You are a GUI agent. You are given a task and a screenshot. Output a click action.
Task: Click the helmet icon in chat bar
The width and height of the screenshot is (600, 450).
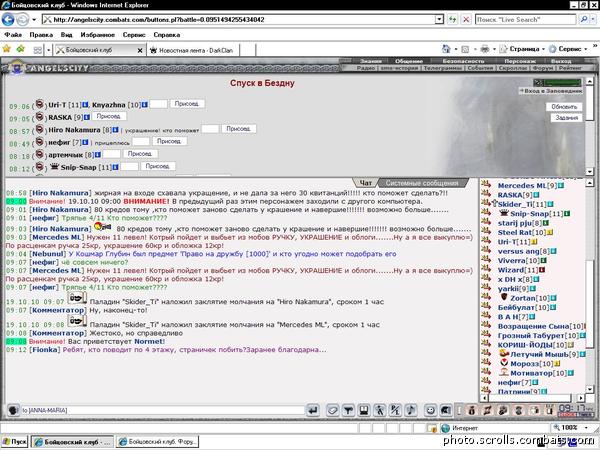point(446,410)
